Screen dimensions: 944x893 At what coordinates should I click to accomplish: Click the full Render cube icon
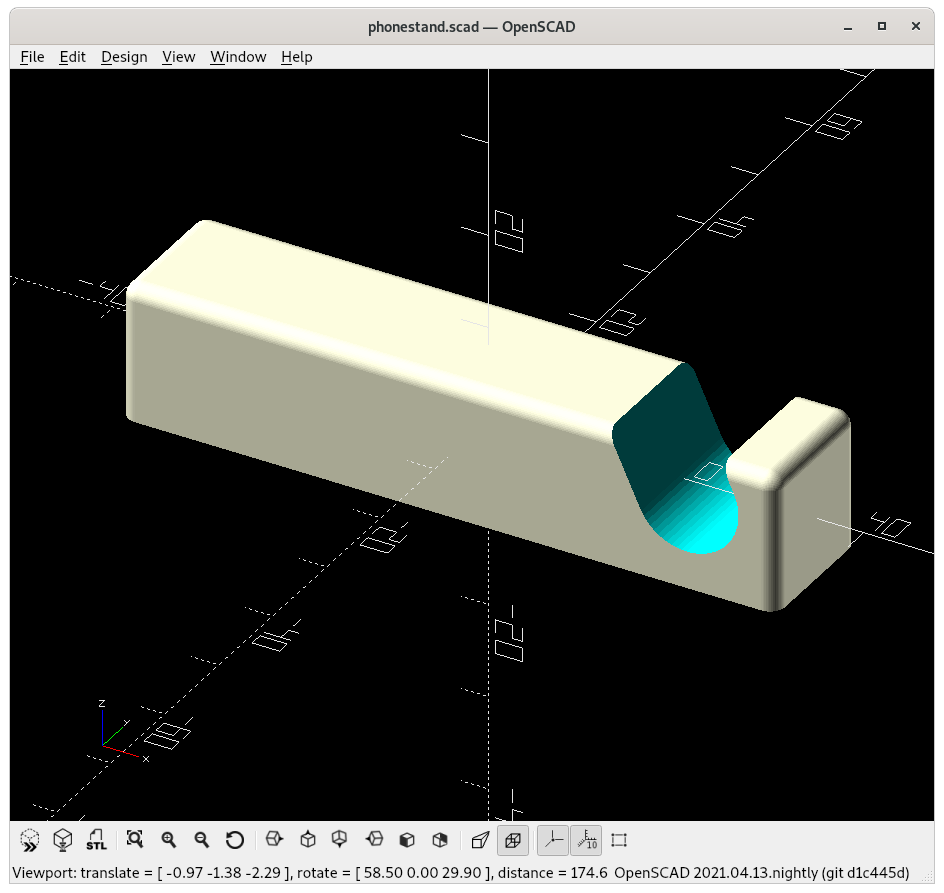pyautogui.click(x=63, y=840)
